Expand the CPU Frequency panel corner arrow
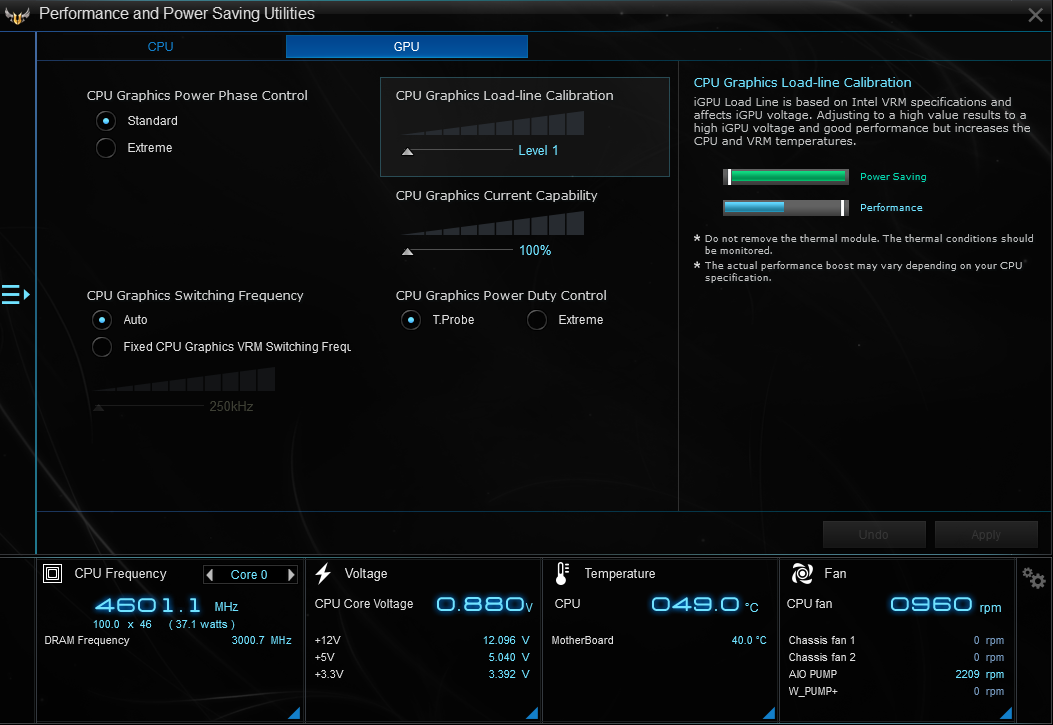Screen dimensions: 1053x725 294,713
